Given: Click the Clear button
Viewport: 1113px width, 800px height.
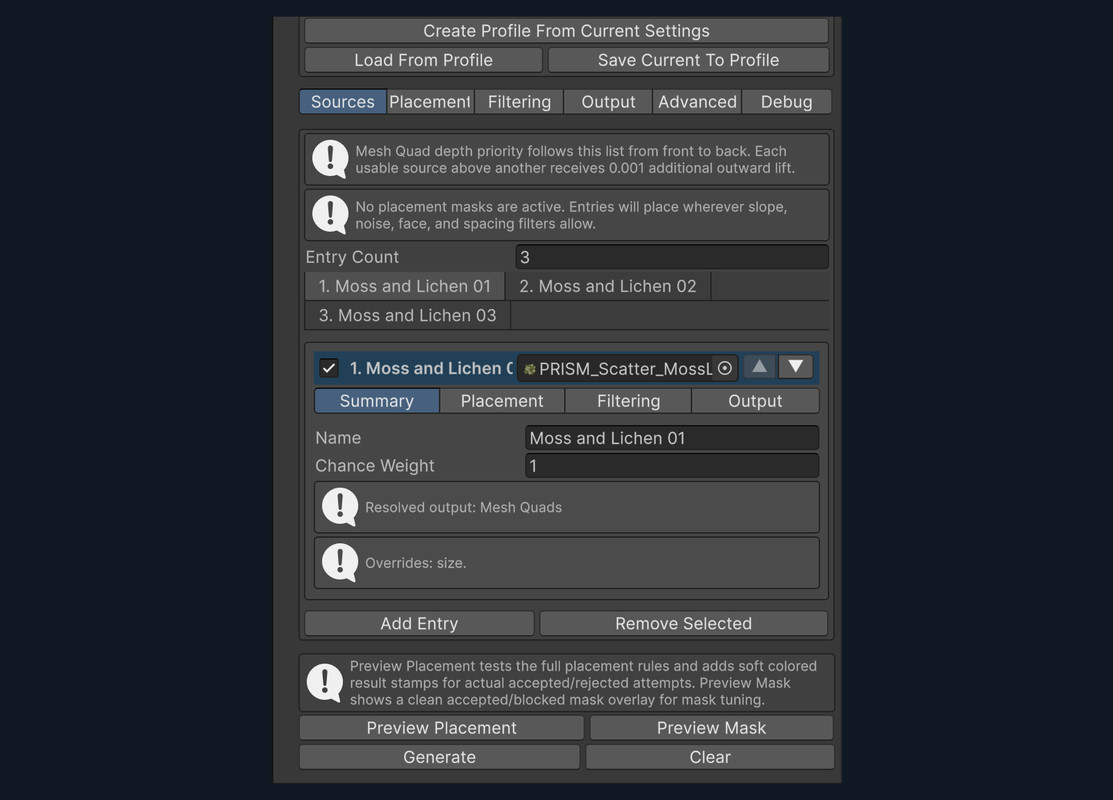Looking at the screenshot, I should point(710,757).
